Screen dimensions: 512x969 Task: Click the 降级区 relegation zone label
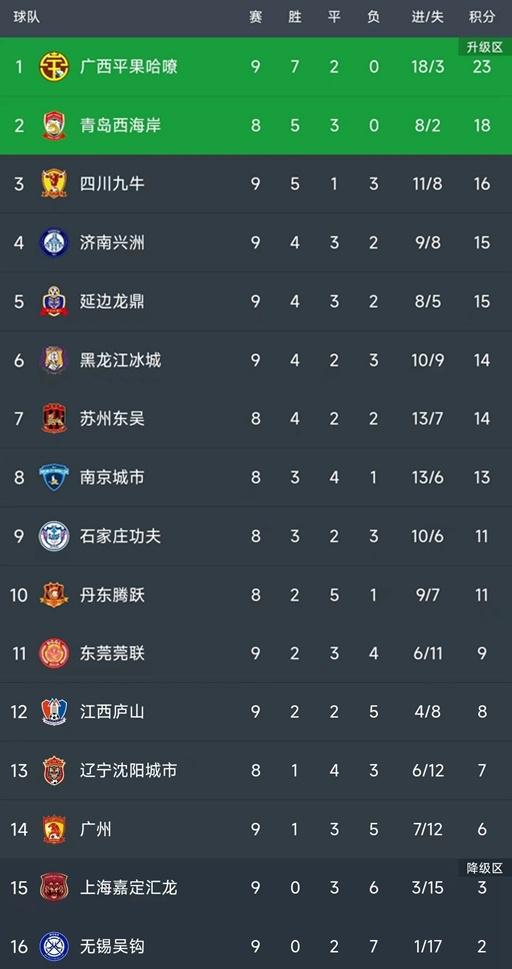(x=485, y=868)
